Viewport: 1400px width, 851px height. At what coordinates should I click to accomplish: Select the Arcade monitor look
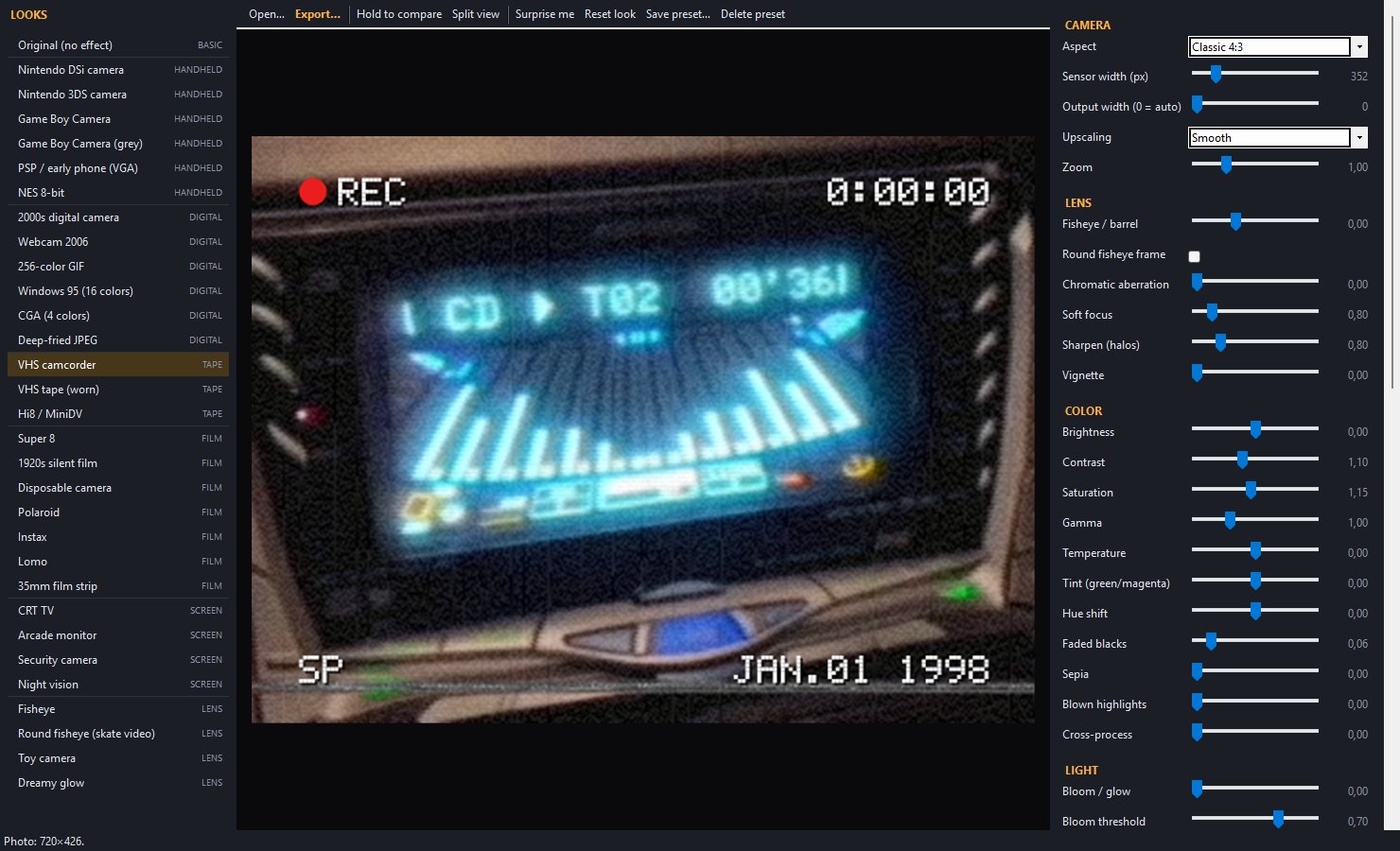tap(118, 635)
